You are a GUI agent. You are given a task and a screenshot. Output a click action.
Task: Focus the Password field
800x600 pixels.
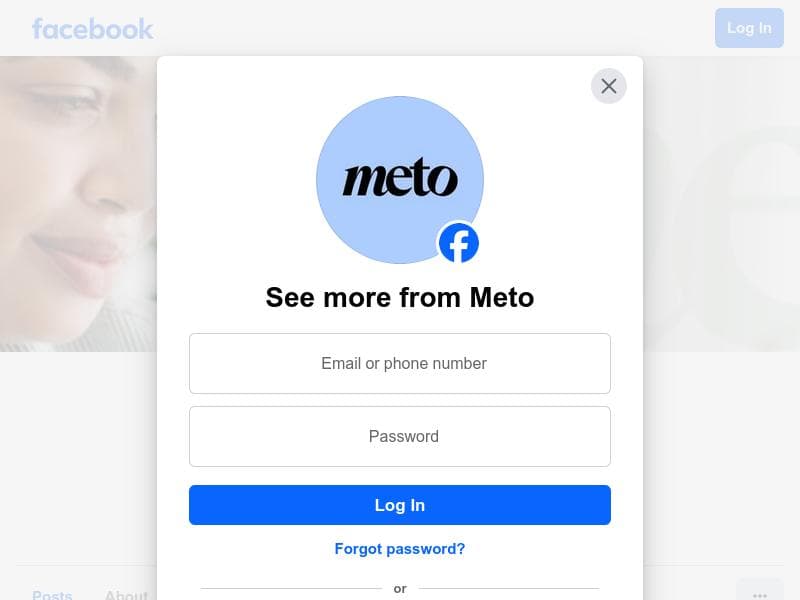tap(400, 436)
